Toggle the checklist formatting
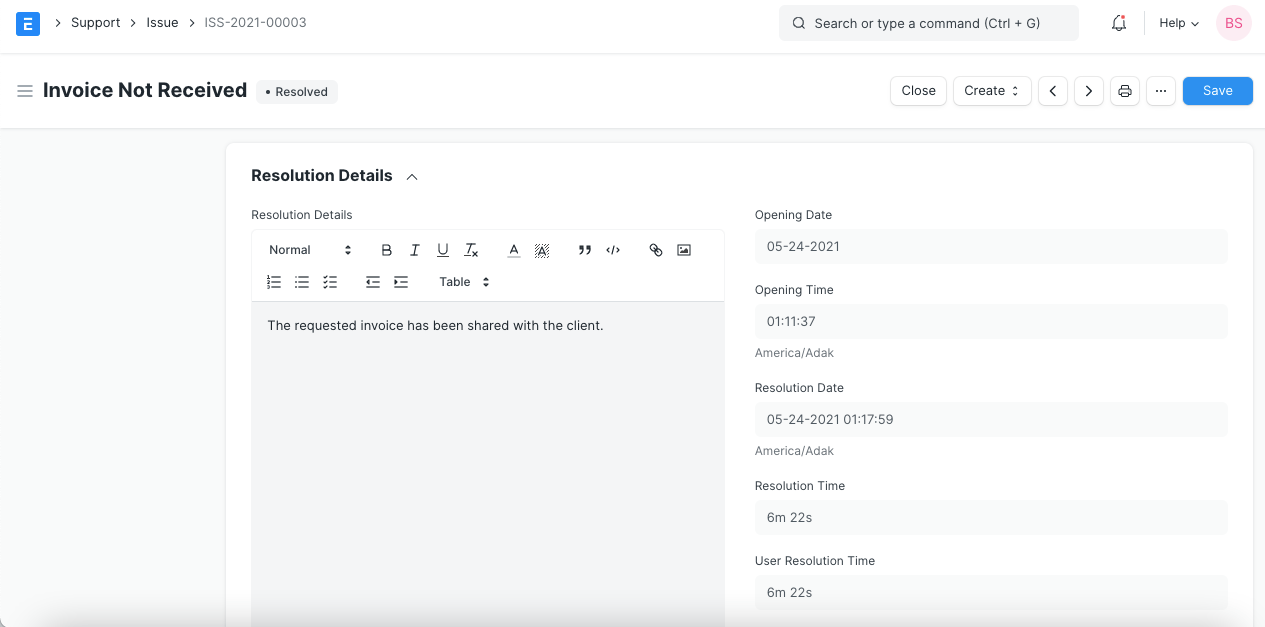Screen dimensions: 1265x627 pos(330,282)
